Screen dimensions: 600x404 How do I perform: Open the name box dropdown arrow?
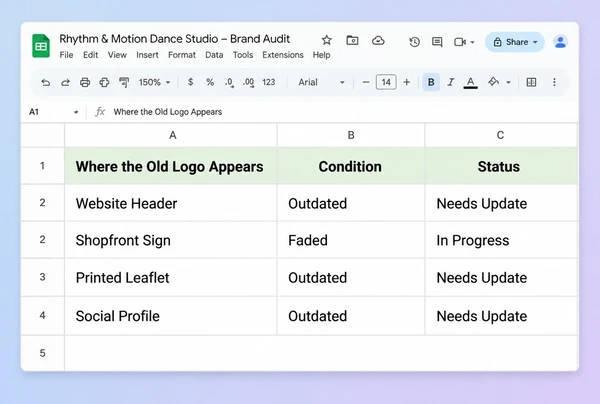(76, 112)
